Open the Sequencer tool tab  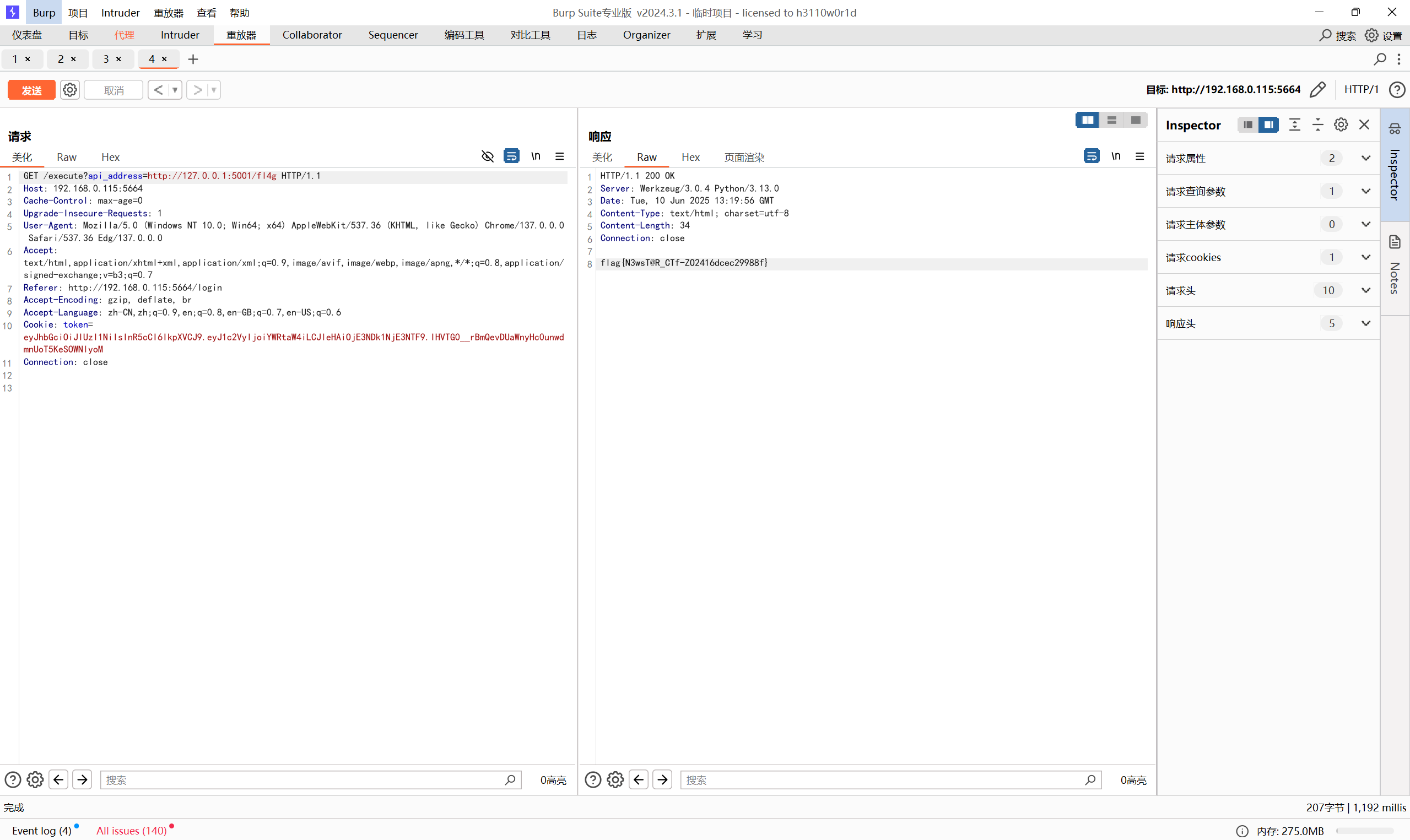pos(393,35)
